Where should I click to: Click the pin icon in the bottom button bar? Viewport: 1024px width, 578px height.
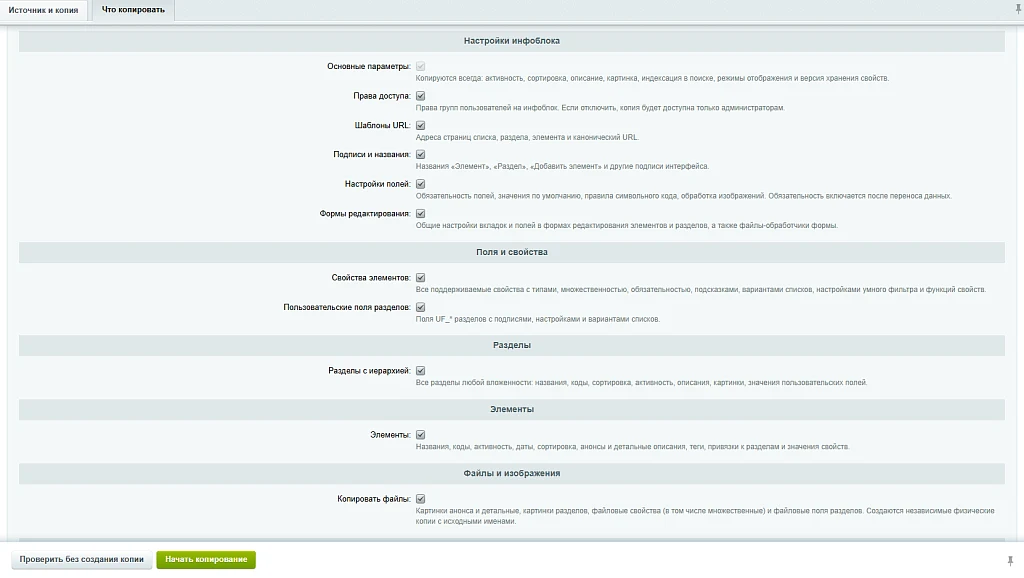tap(1010, 560)
